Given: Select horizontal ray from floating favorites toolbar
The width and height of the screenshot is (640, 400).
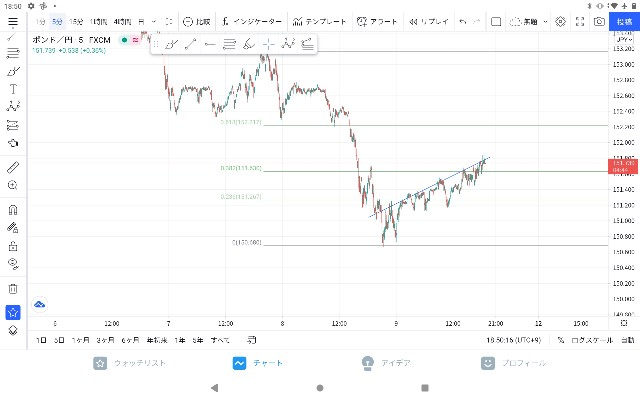Looking at the screenshot, I should pos(210,44).
